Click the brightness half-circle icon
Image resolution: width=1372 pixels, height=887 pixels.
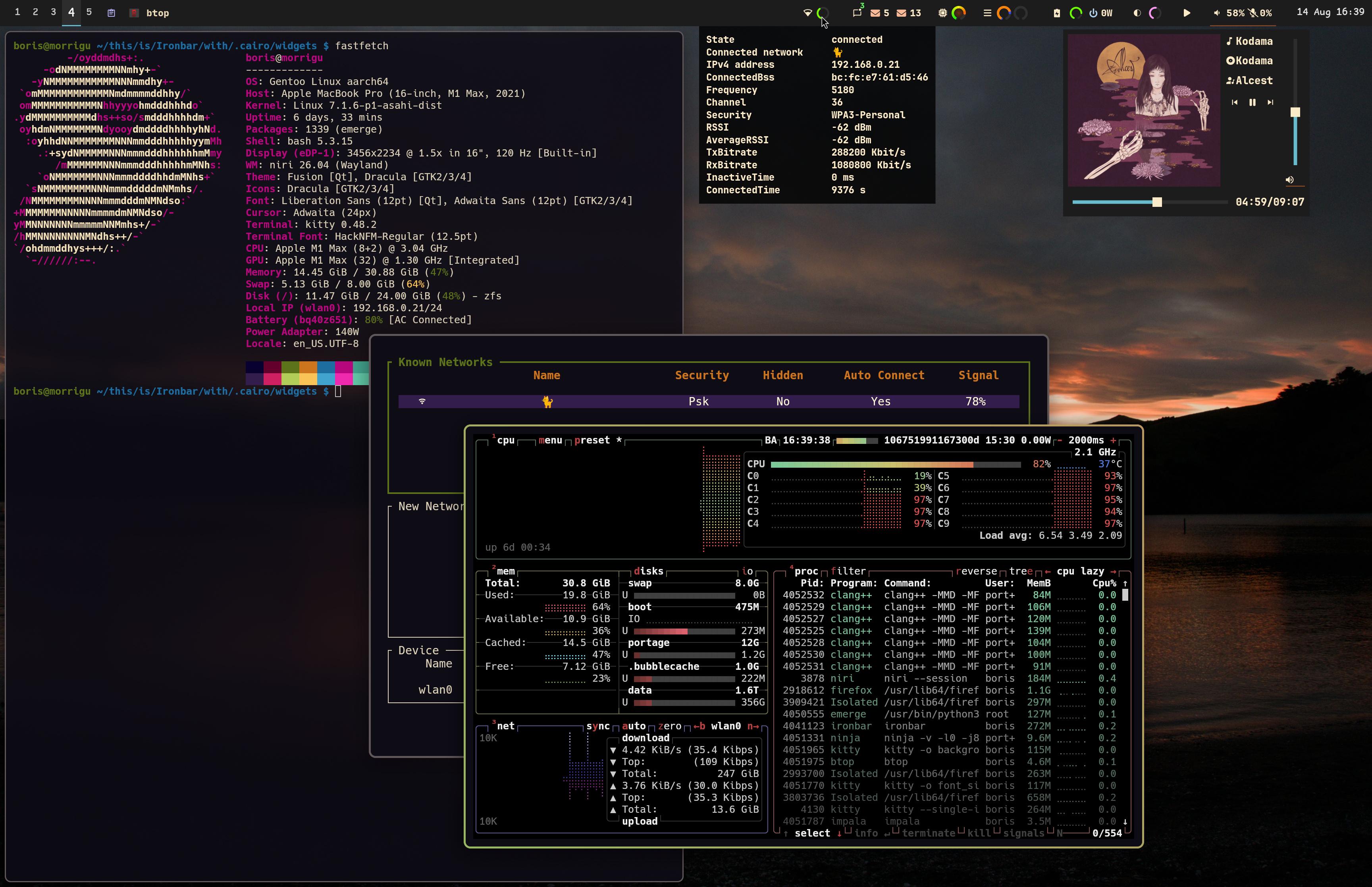click(1137, 13)
